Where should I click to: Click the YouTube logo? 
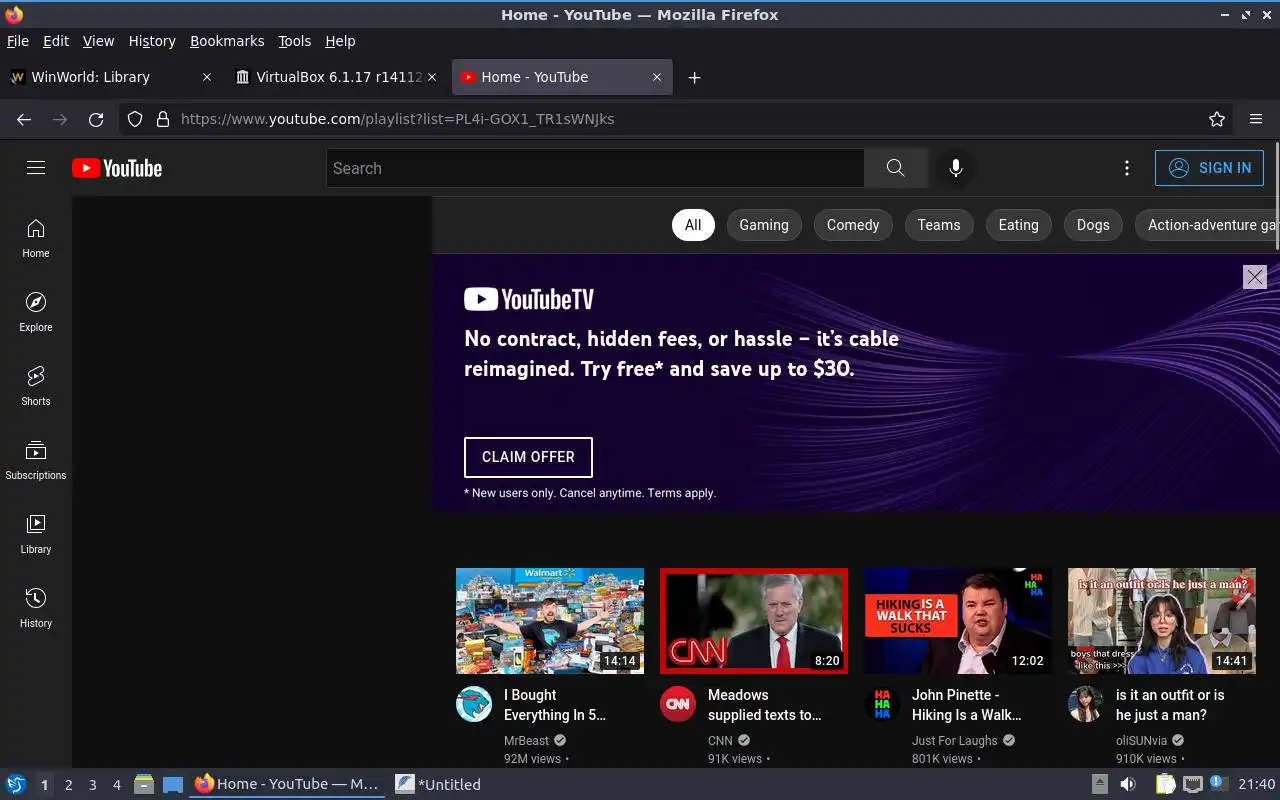tap(117, 168)
